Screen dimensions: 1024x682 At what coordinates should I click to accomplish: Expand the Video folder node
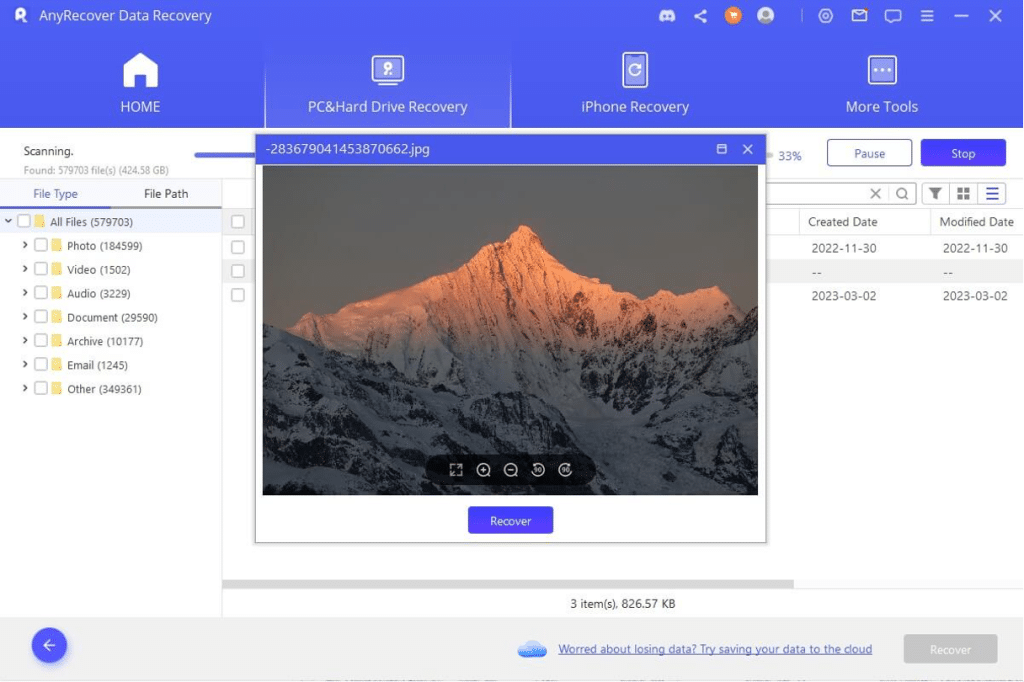point(25,269)
